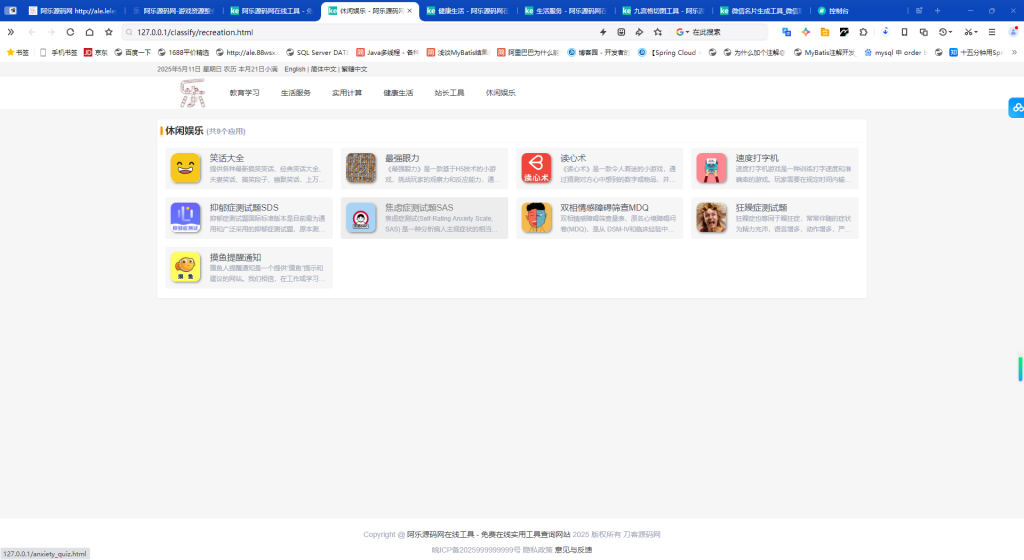The height and width of the screenshot is (560, 1024).
Task: Switch to the 健康生活 browser tab
Action: point(468,10)
